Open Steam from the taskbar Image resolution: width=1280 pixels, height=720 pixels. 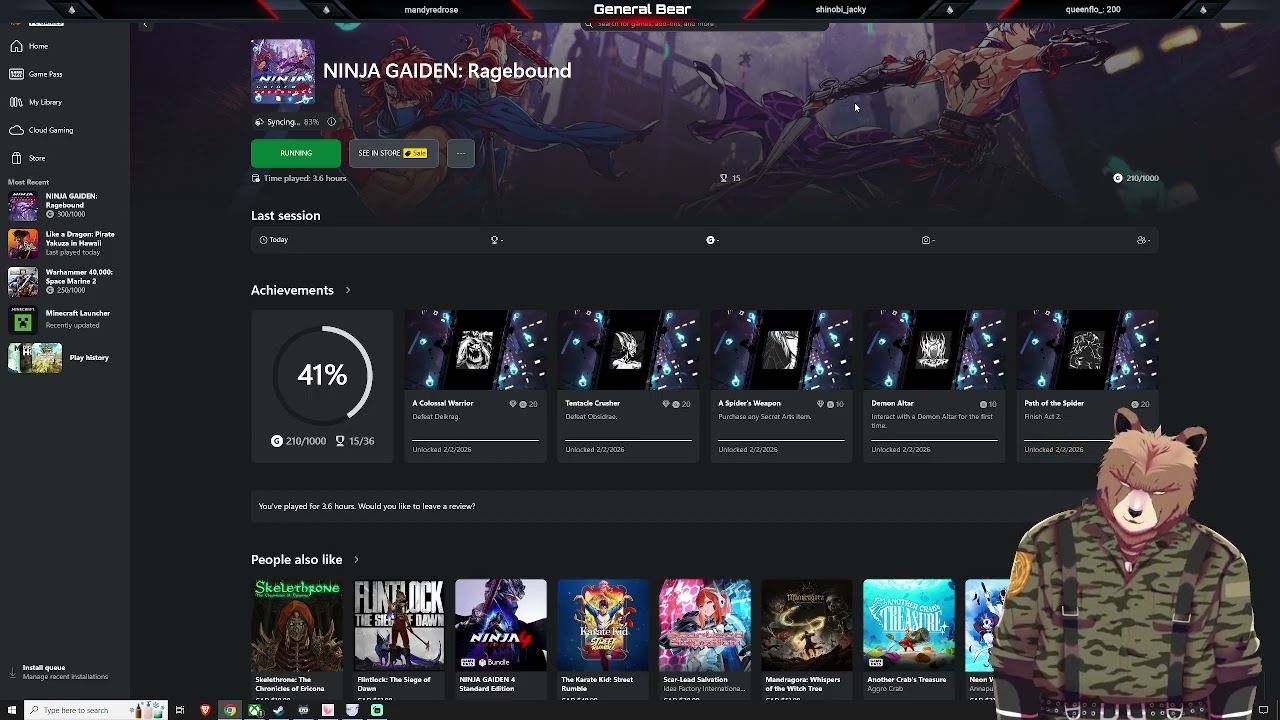[279, 710]
